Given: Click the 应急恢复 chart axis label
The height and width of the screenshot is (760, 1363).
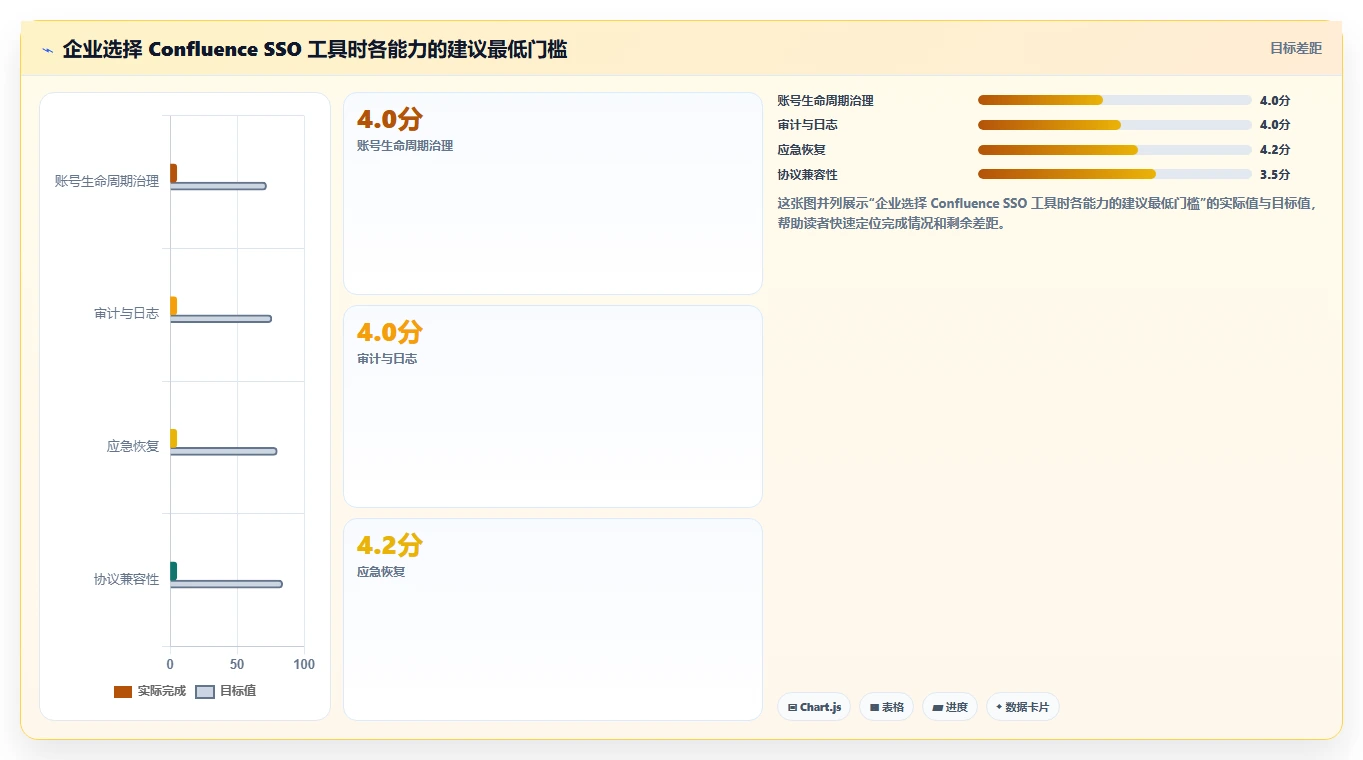Looking at the screenshot, I should click(133, 447).
